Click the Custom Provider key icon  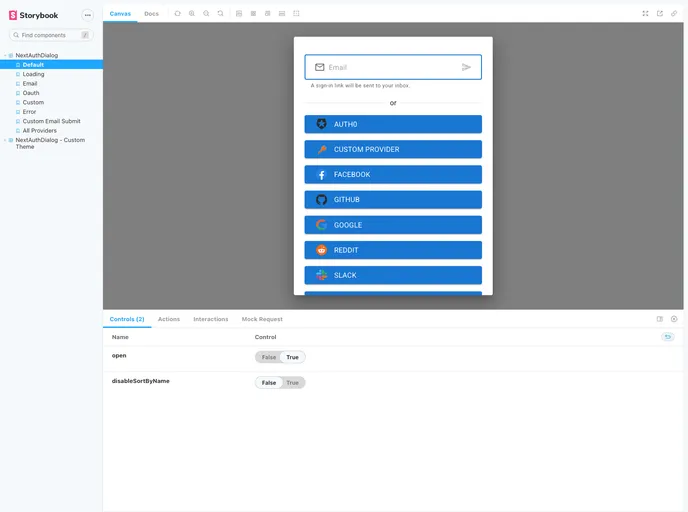pyautogui.click(x=322, y=150)
